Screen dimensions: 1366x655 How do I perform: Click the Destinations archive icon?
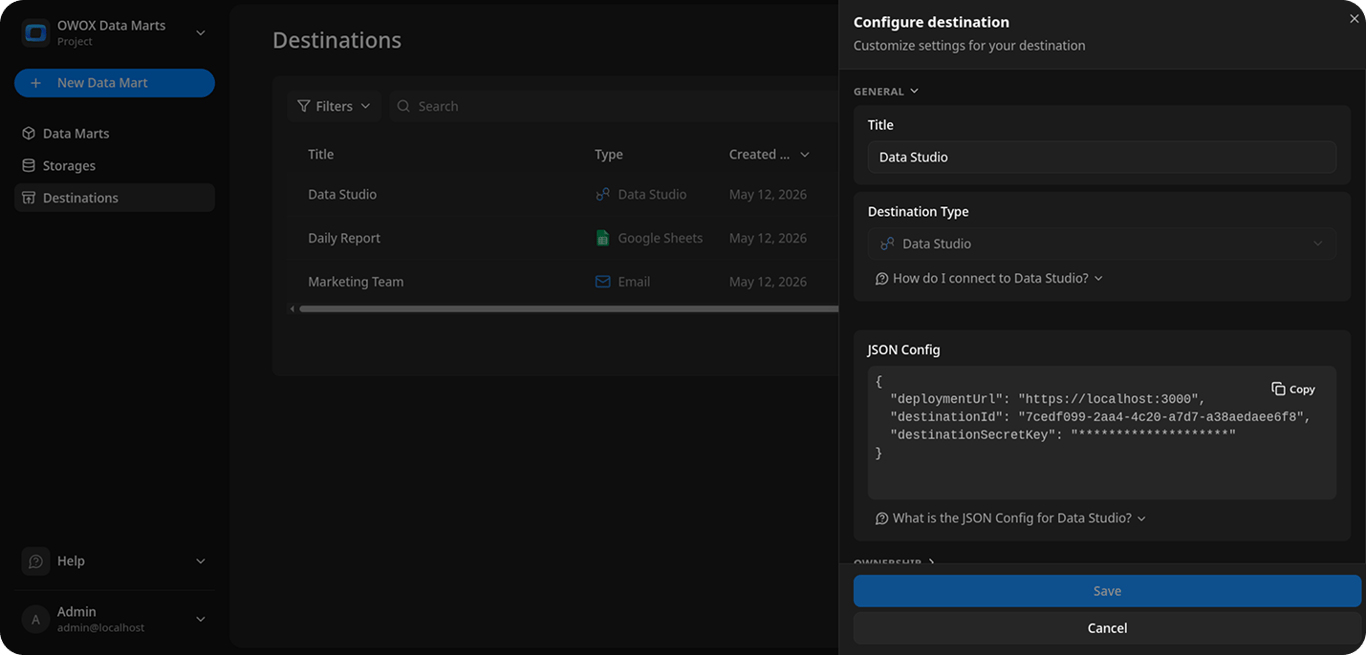tap(28, 197)
